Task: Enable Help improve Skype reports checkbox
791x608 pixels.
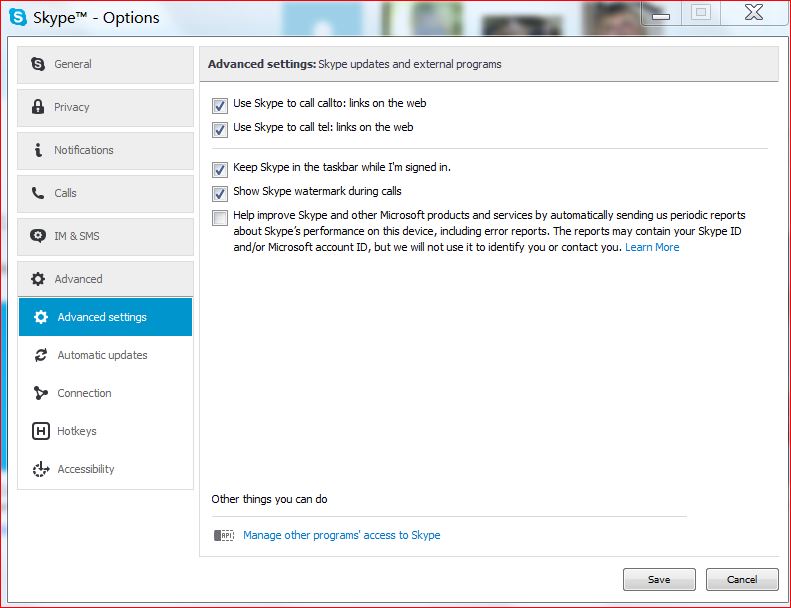Action: 219,217
